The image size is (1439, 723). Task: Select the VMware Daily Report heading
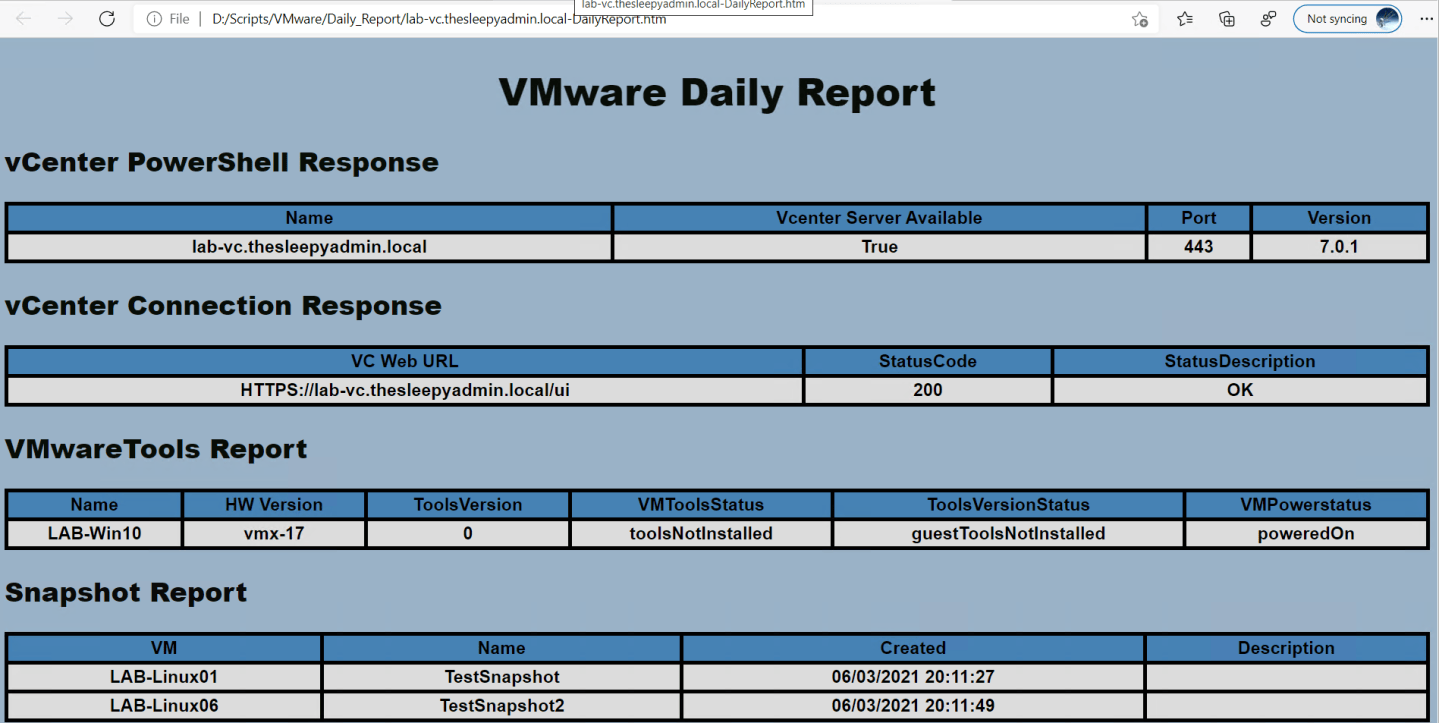[717, 92]
